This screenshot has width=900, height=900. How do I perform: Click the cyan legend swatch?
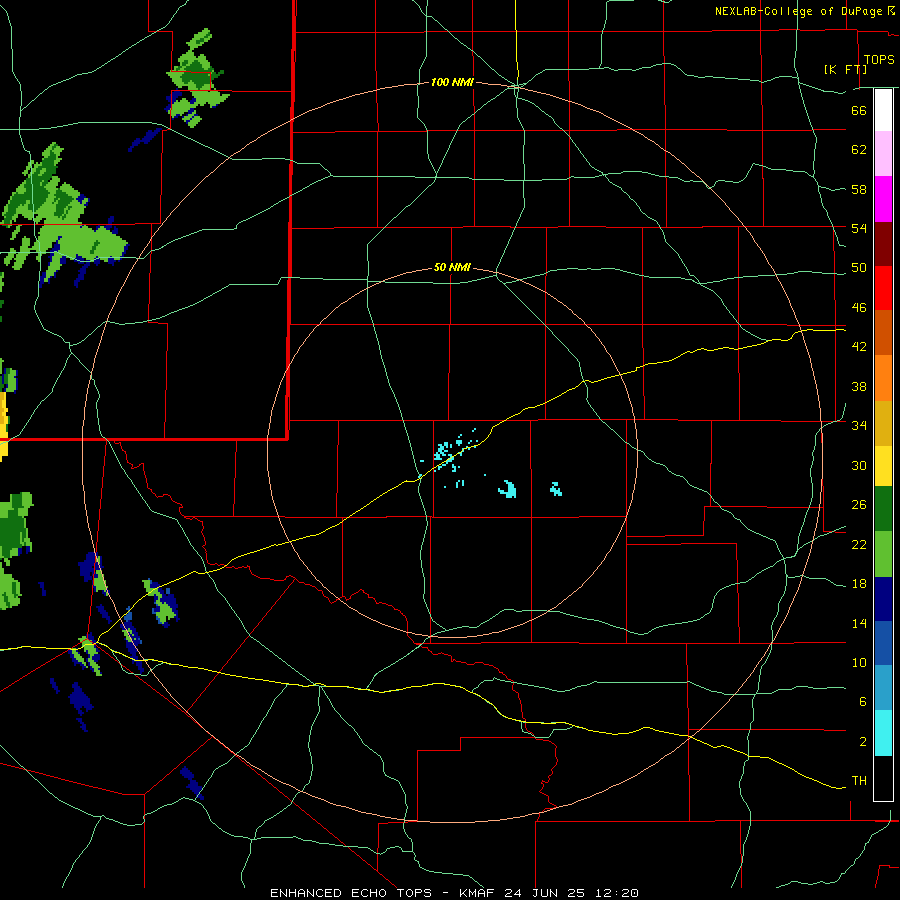click(883, 733)
